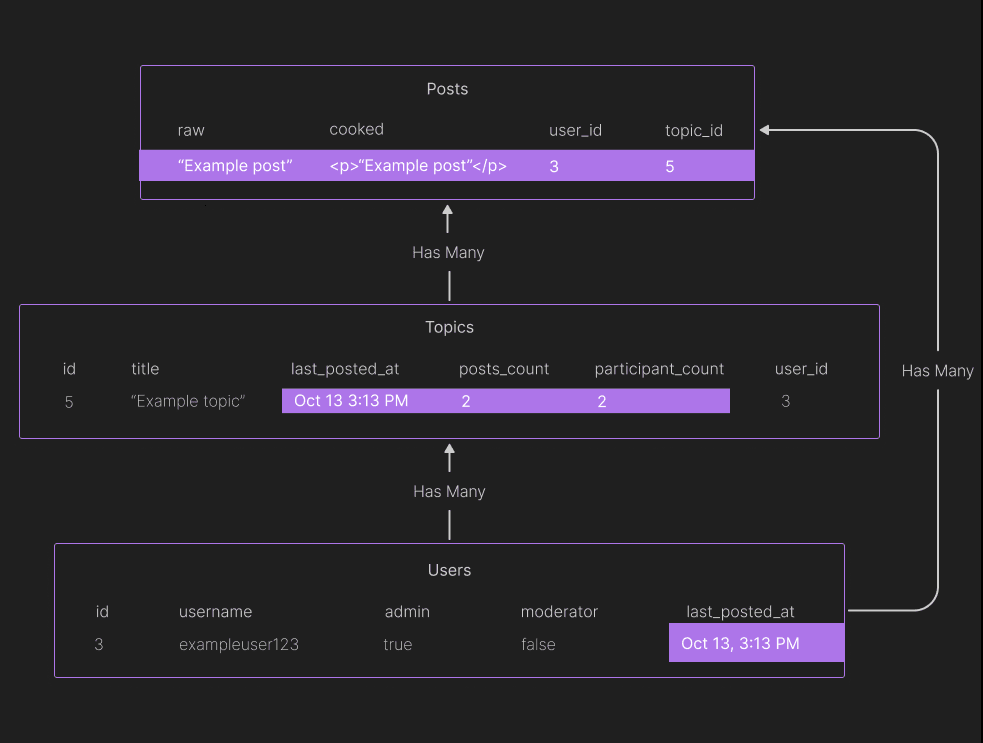The image size is (983, 743).
Task: Click the posts_count column header
Action: pyautogui.click(x=503, y=369)
